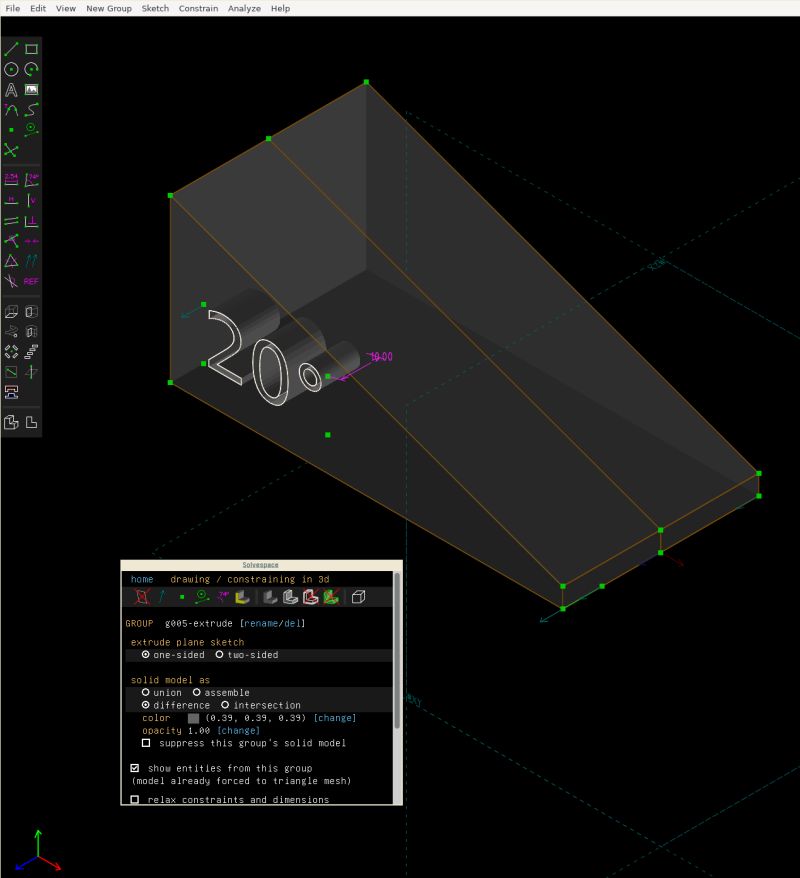Select the Line segment tool
Image resolution: width=800 pixels, height=878 pixels.
(13, 48)
